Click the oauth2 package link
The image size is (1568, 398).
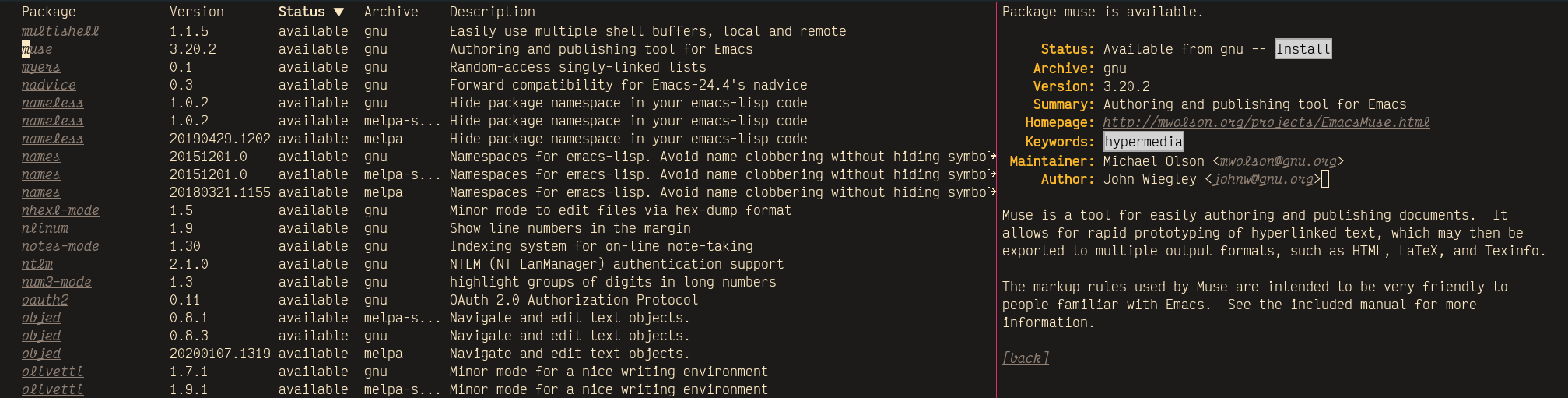point(44,300)
